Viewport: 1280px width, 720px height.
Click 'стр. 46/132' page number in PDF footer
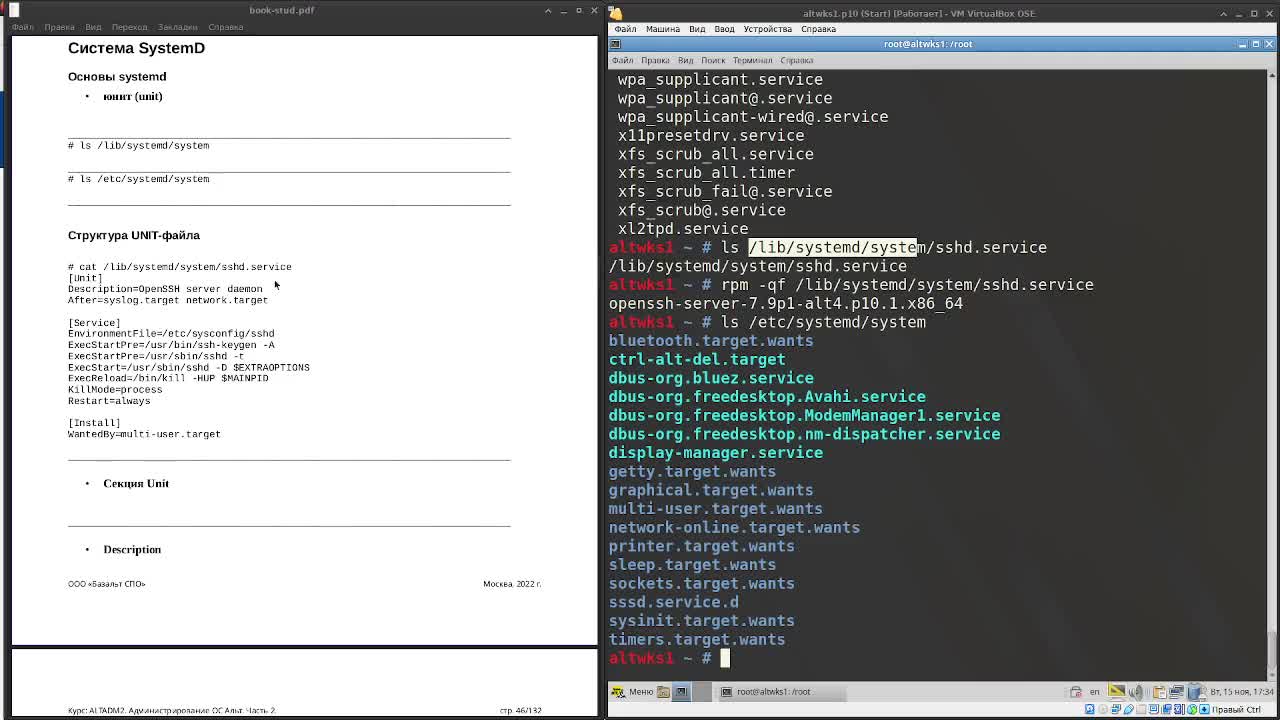520,710
